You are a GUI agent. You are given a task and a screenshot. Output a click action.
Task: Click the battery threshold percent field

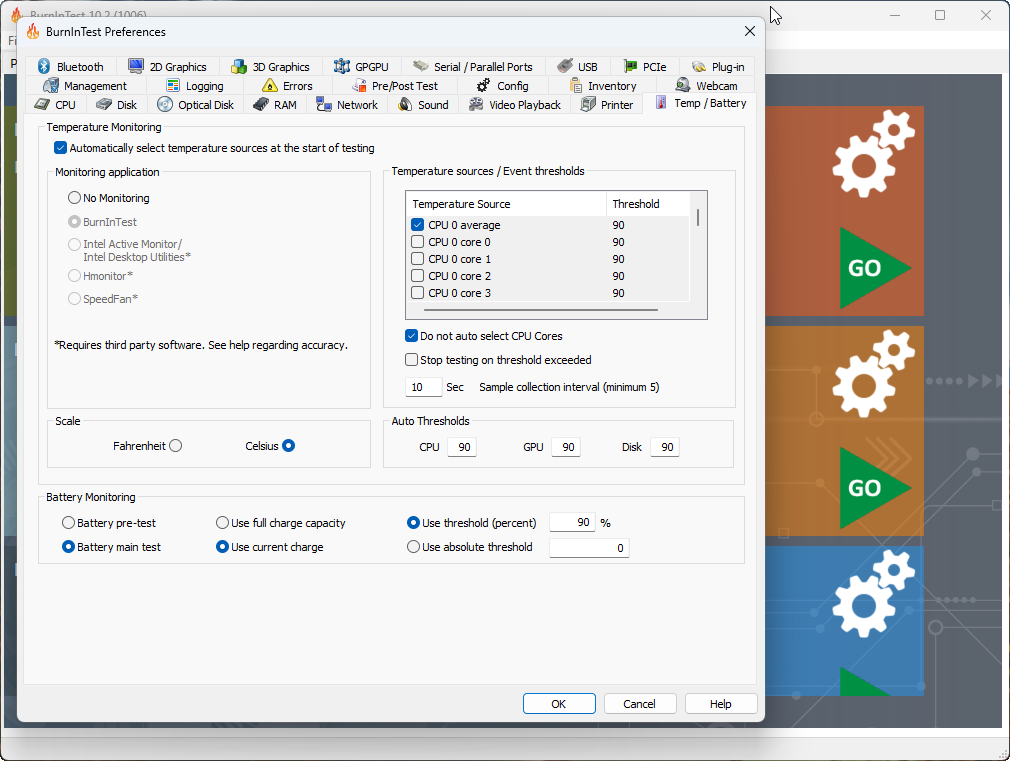click(x=572, y=522)
